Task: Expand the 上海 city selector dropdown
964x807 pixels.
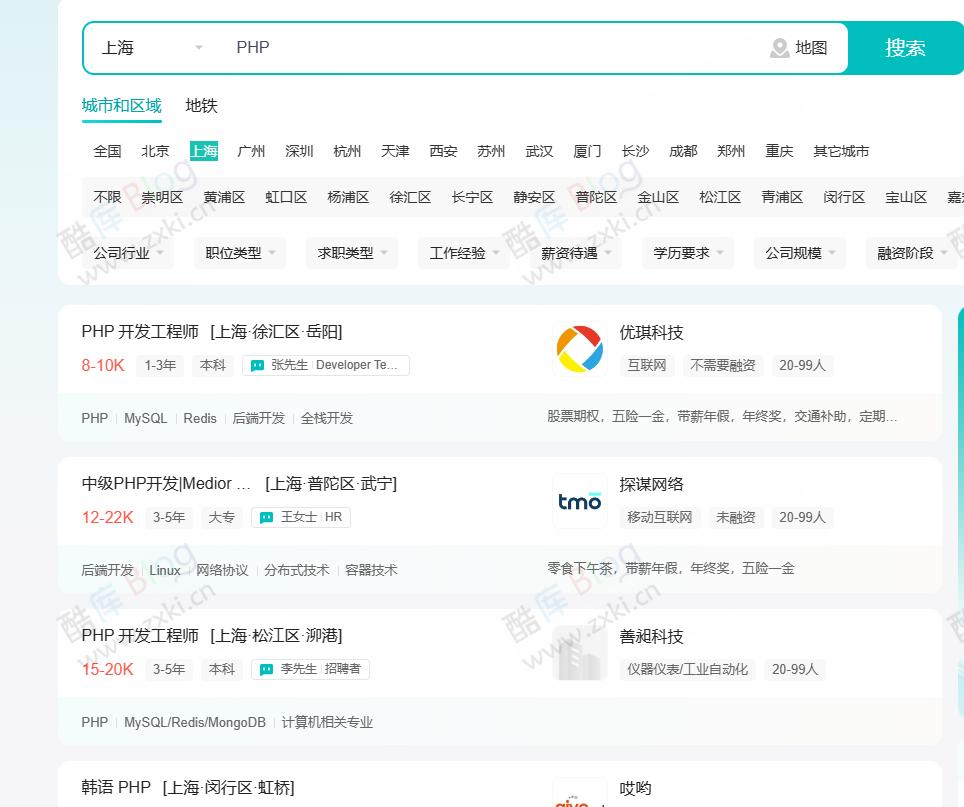Action: (152, 48)
